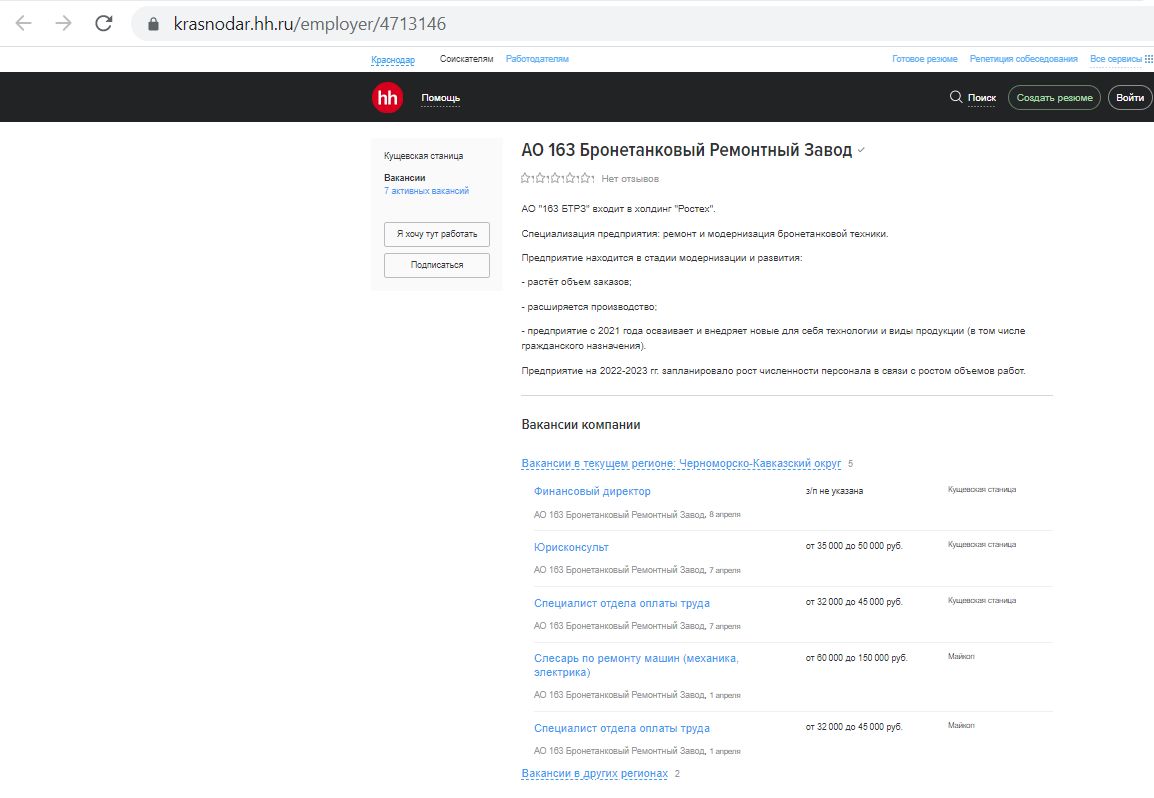Click the padlock site info icon
The image size is (1154, 798).
154,24
